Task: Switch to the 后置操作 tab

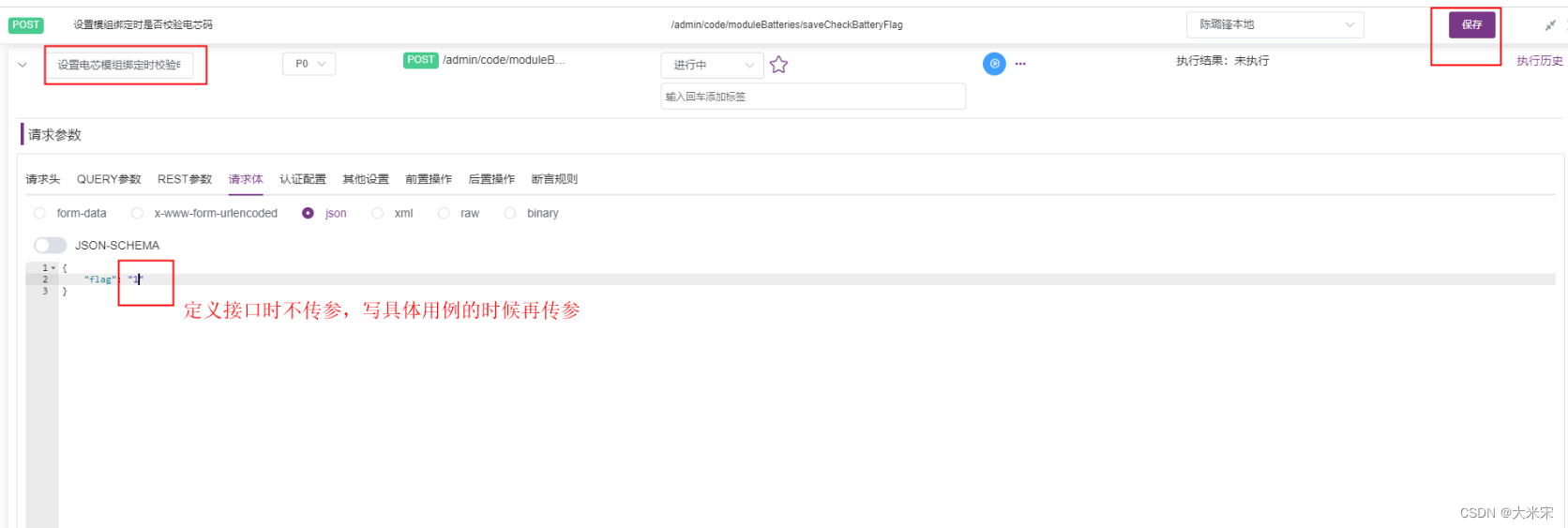Action: [491, 179]
